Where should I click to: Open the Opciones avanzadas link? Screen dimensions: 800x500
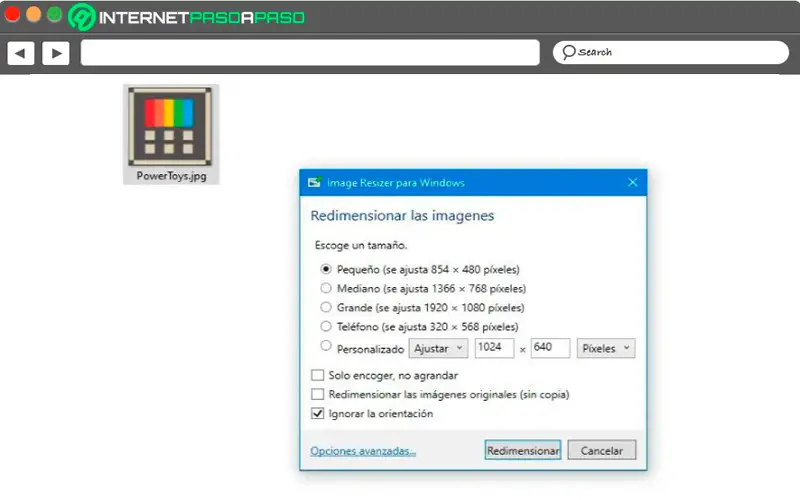click(363, 451)
